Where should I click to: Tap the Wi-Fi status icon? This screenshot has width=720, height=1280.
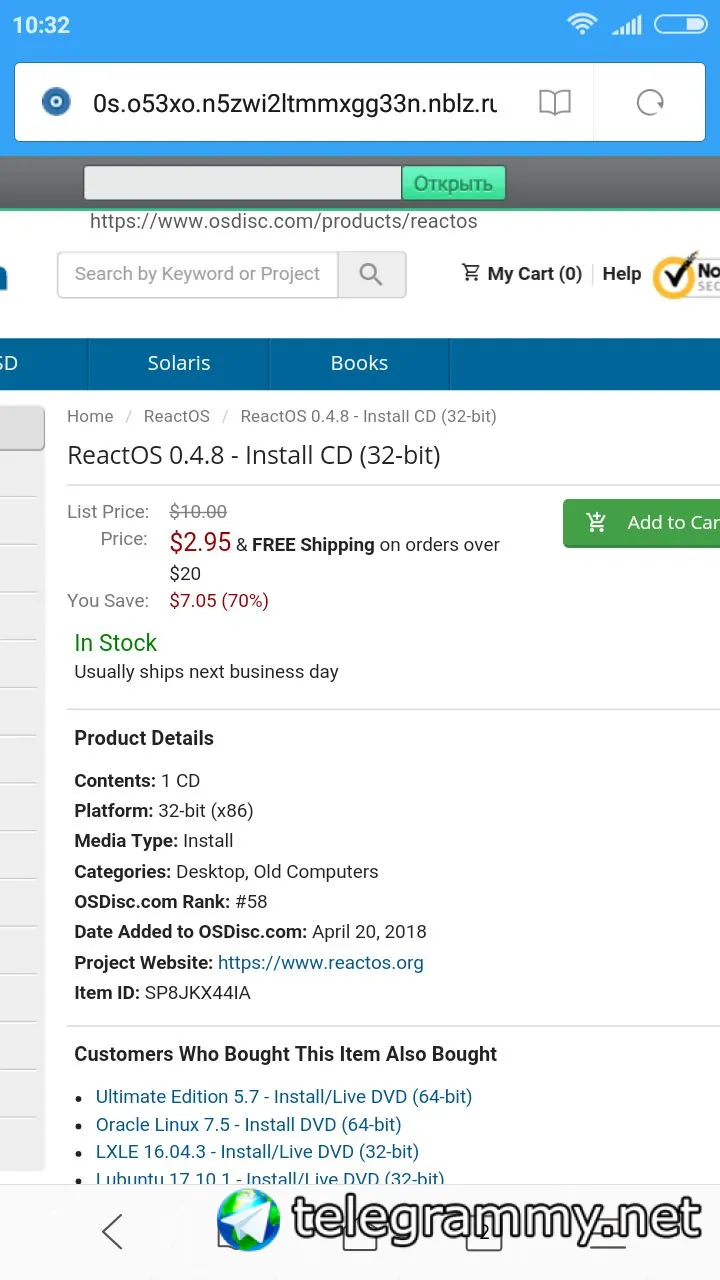coord(581,25)
